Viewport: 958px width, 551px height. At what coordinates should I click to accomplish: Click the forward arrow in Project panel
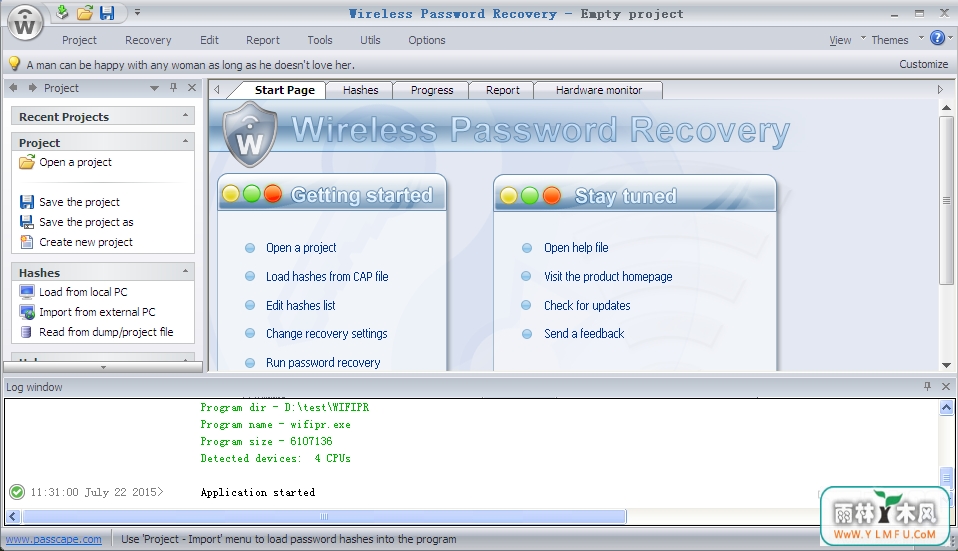point(32,88)
